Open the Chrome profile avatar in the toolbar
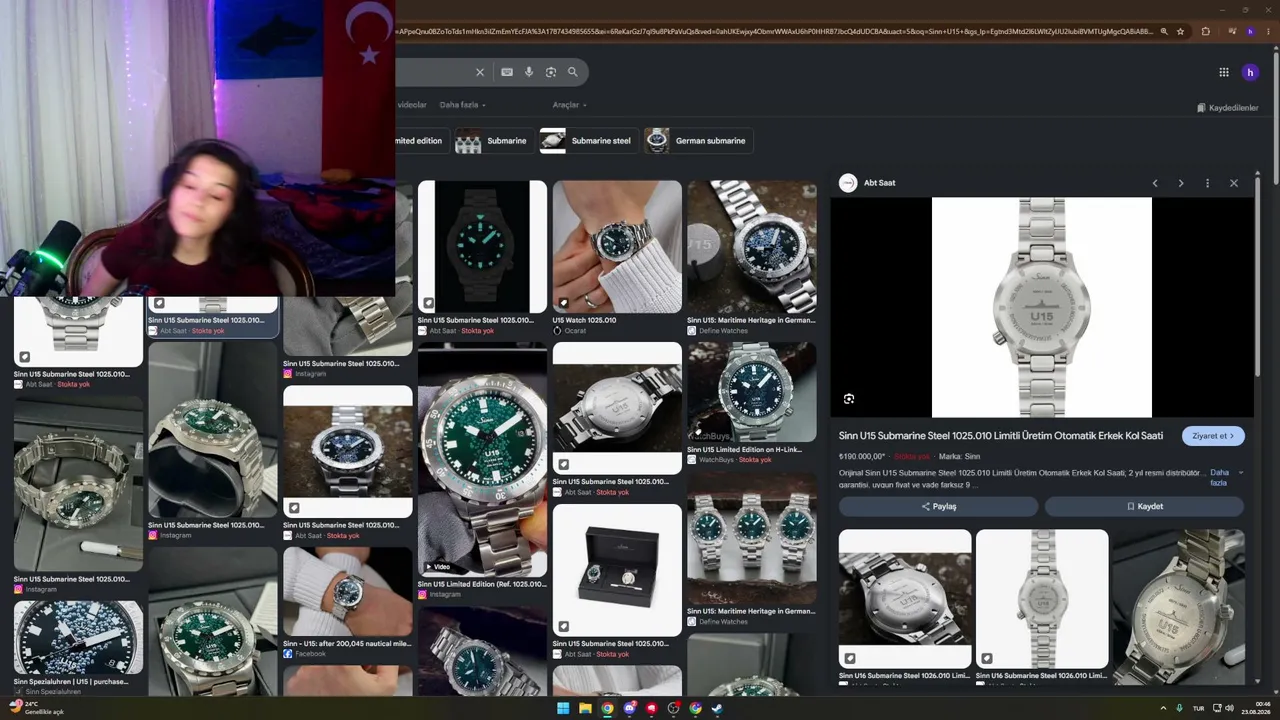This screenshot has width=1280, height=720. pos(1250,31)
